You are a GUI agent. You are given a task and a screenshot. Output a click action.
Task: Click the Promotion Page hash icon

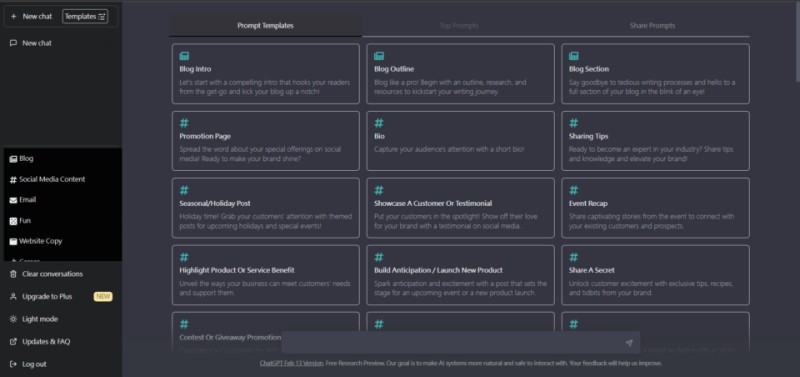[184, 123]
